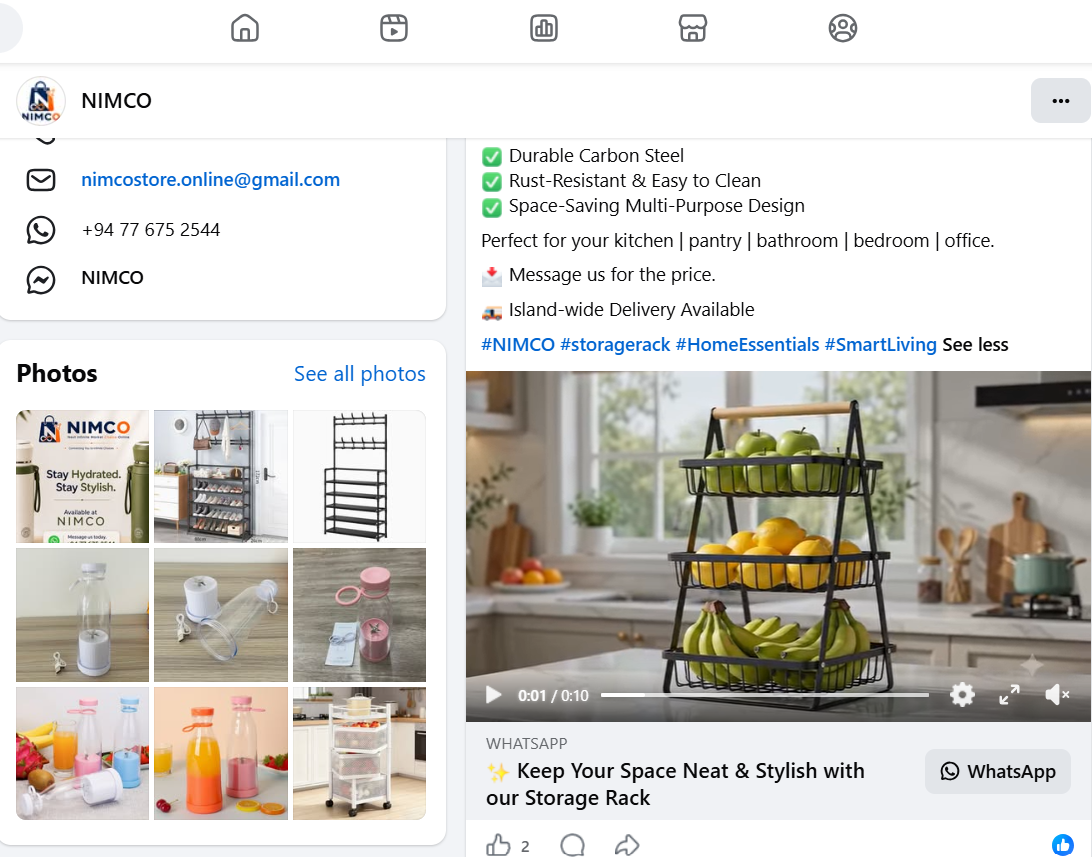
Task: Open the three portable blenders with fruit photo
Action: click(82, 753)
